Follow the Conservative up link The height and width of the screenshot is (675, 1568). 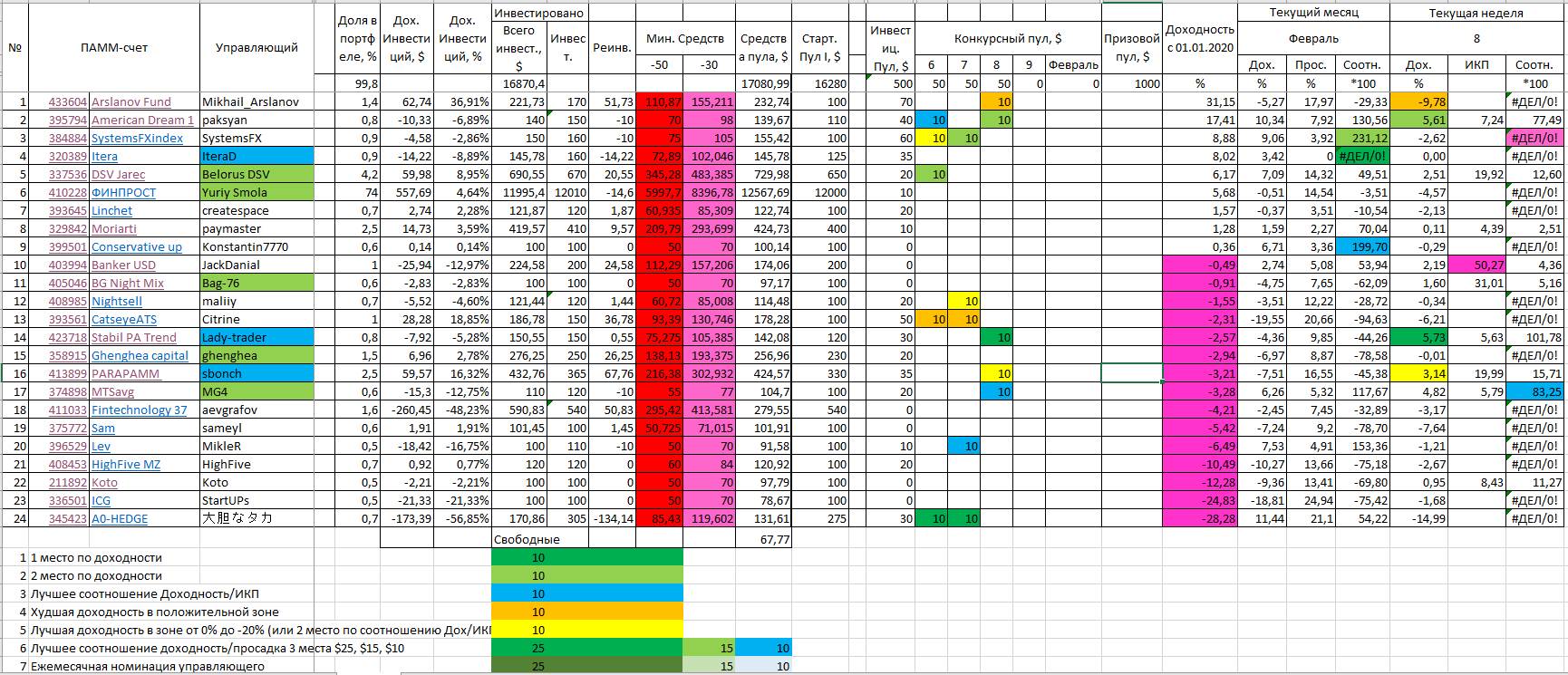[x=136, y=247]
